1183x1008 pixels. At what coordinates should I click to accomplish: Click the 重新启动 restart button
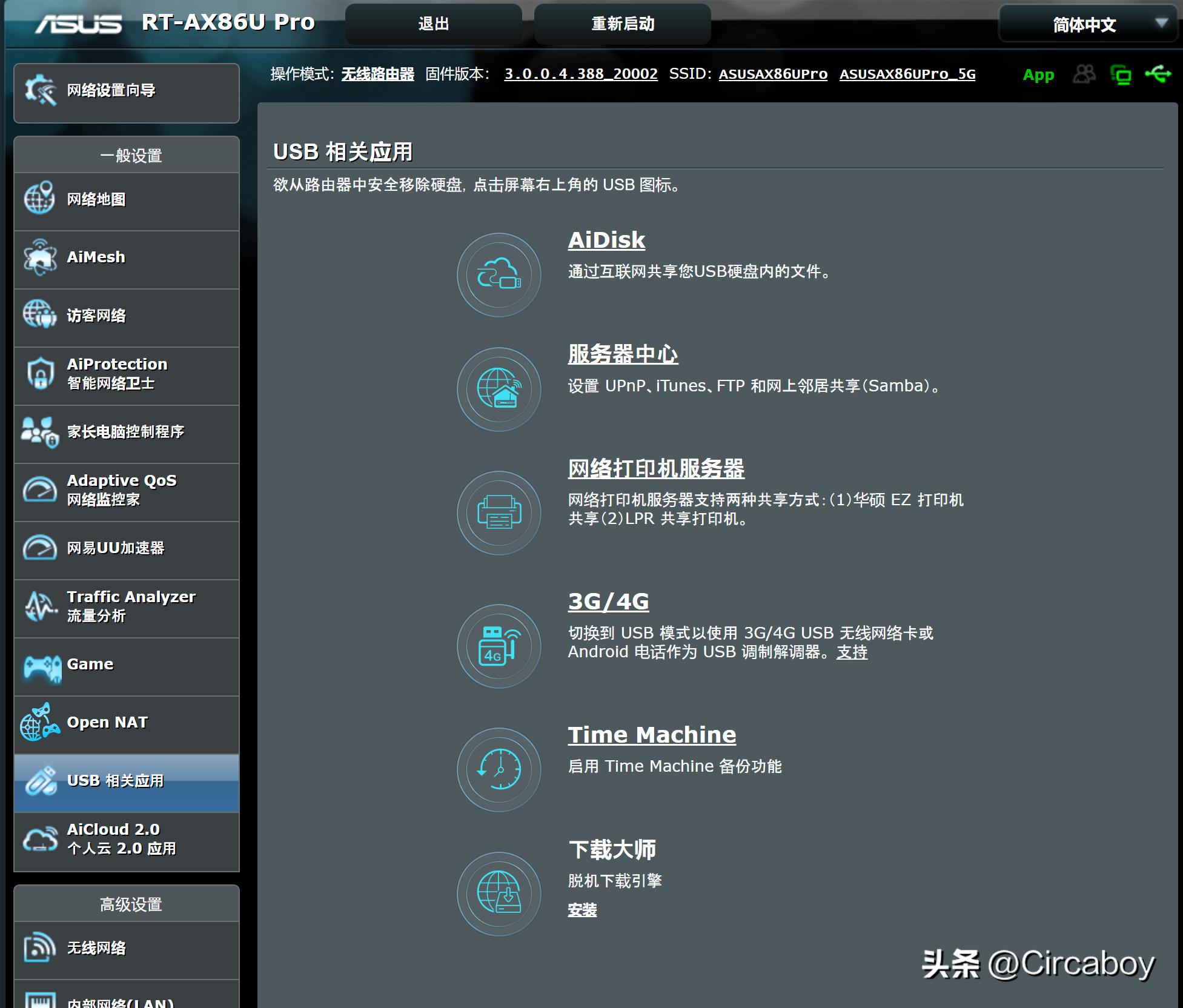tap(621, 23)
